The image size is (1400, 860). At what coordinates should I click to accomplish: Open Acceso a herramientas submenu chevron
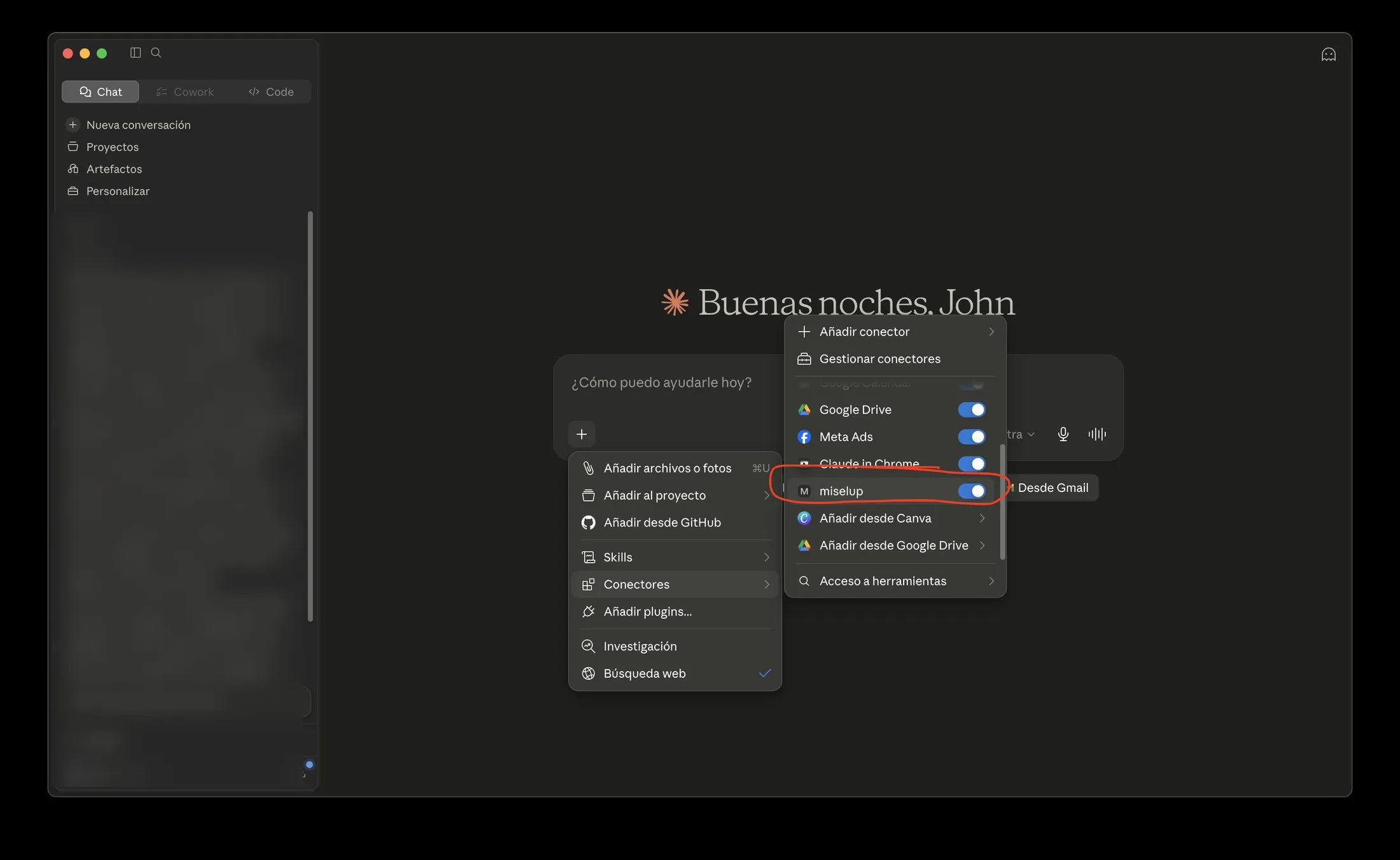point(991,581)
